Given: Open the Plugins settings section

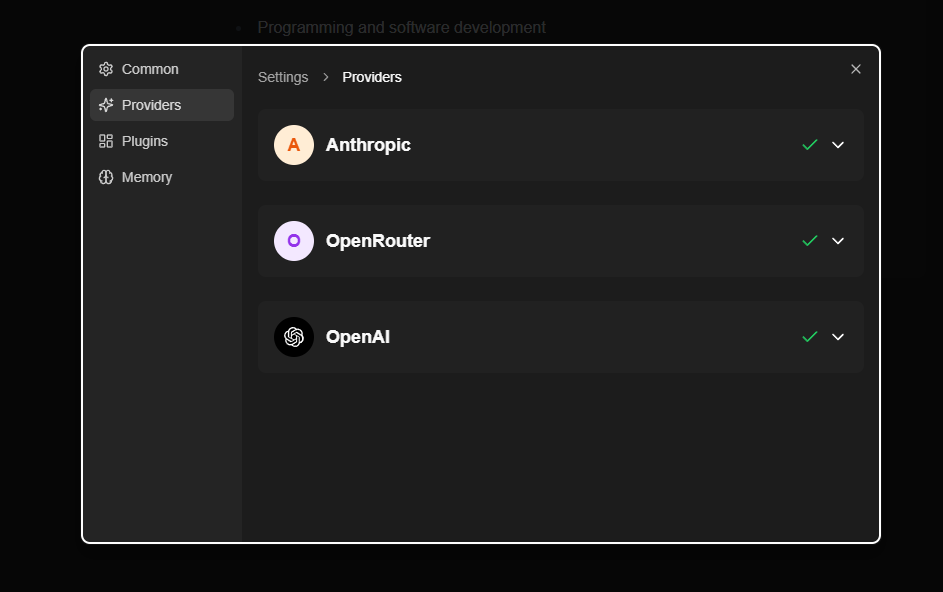Looking at the screenshot, I should click(x=162, y=141).
